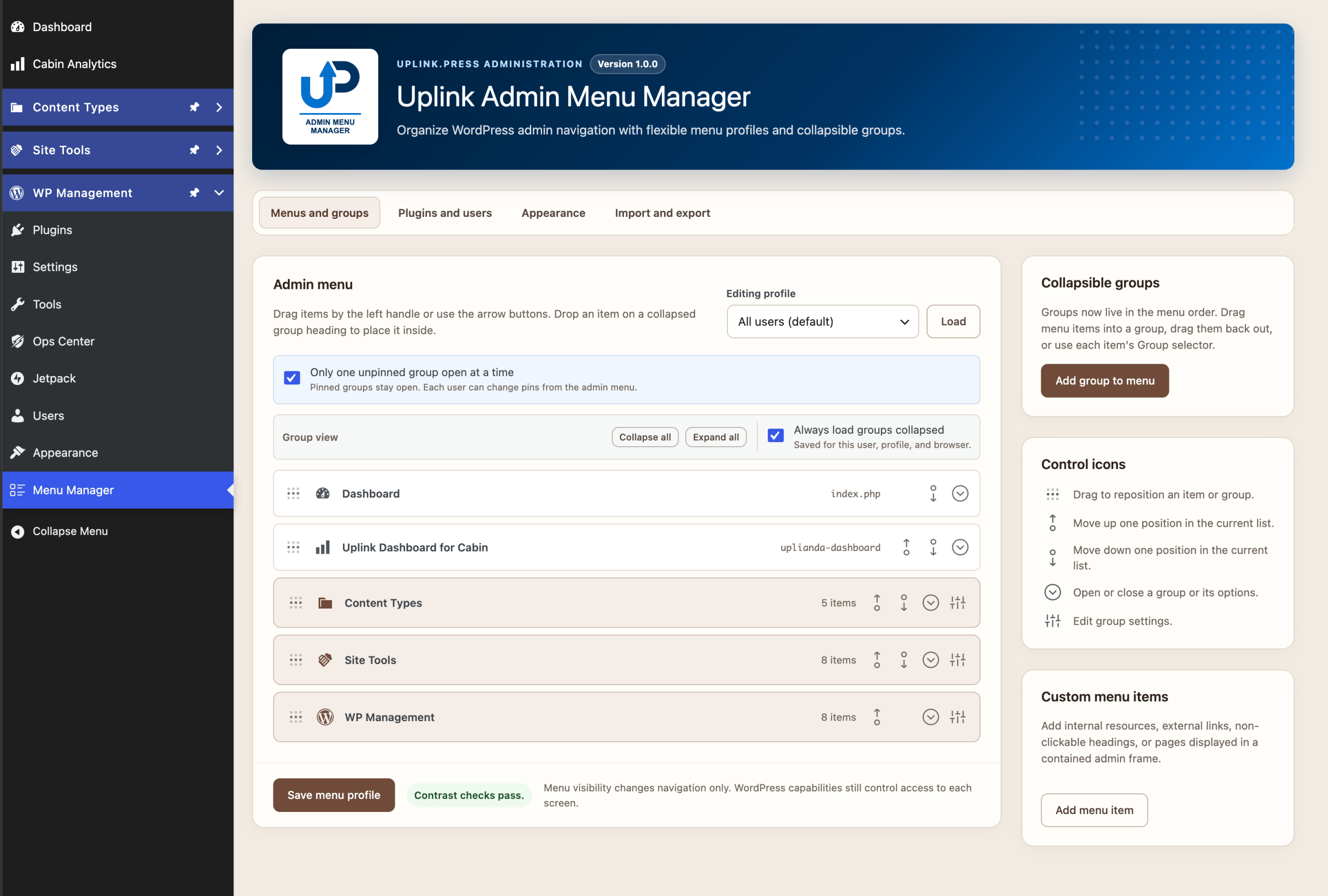Click the drag handle on Content Types group
Viewport: 1328px width, 896px height.
click(295, 603)
